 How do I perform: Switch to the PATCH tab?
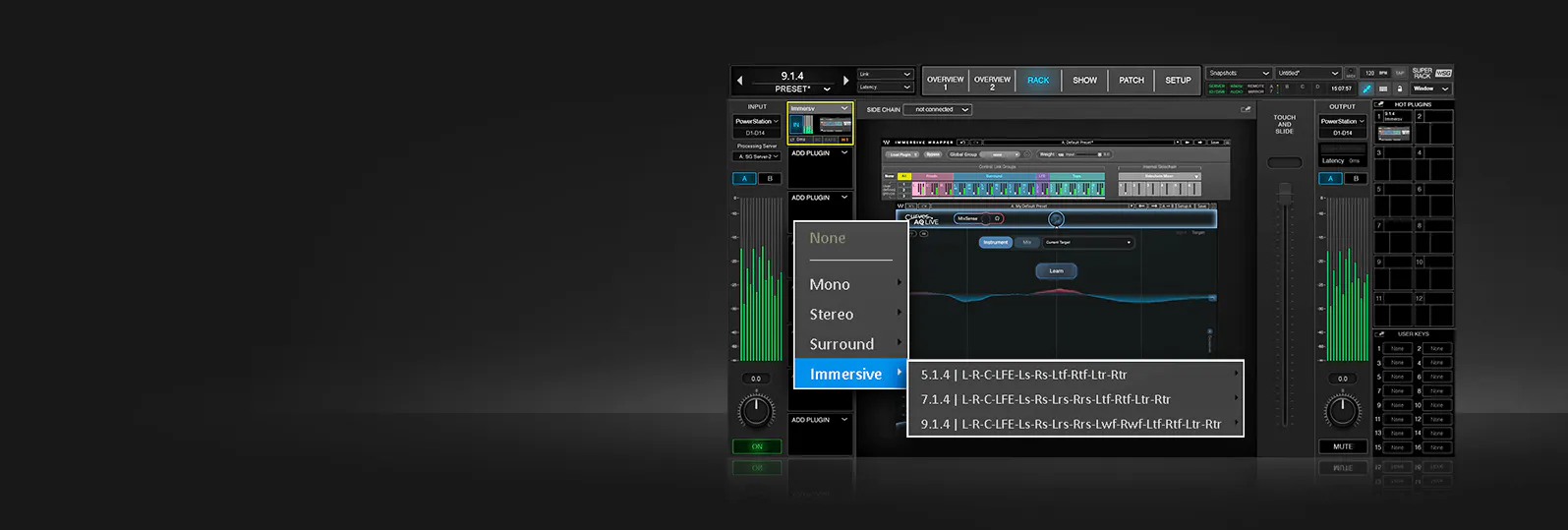point(1132,81)
